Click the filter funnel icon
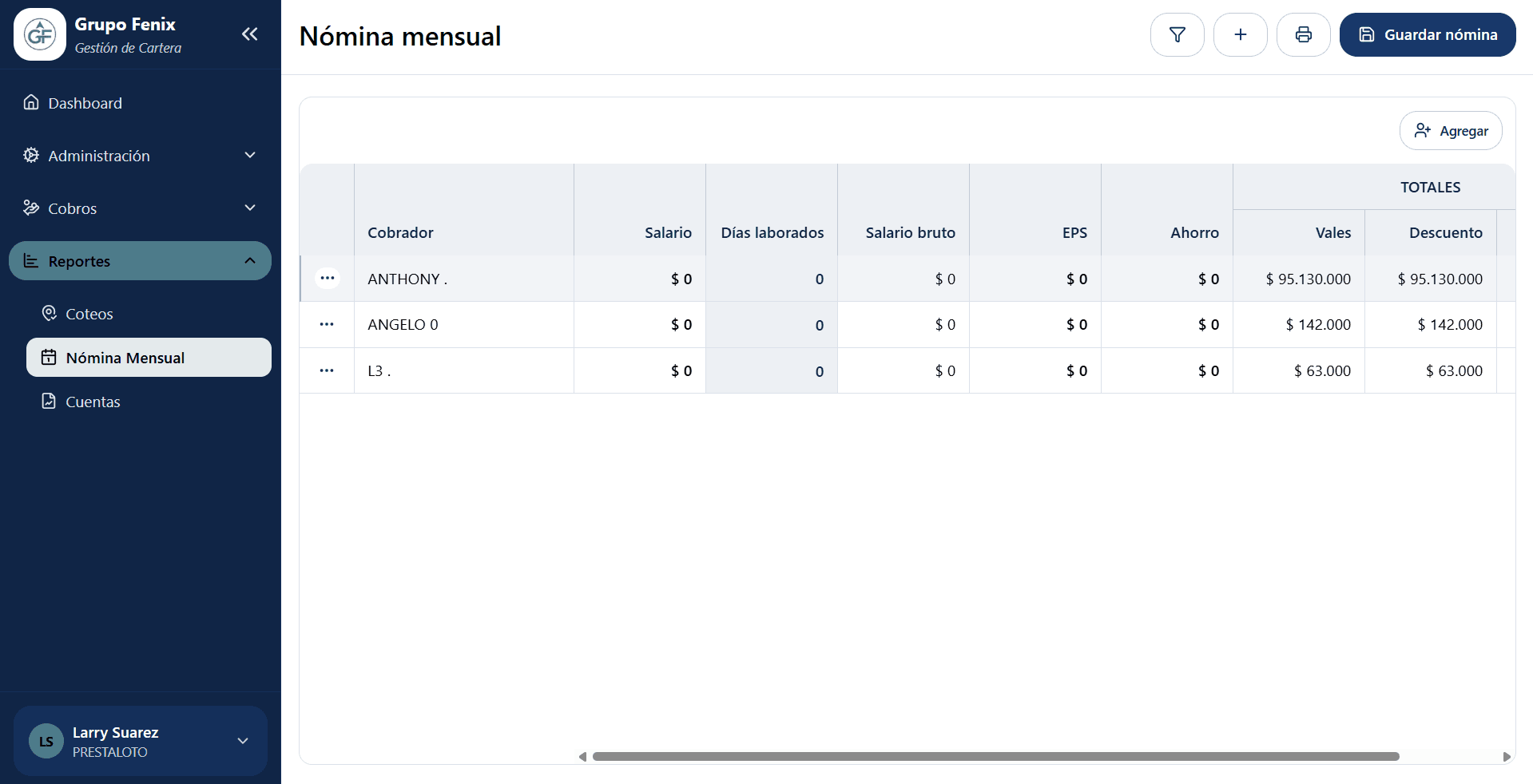 coord(1177,34)
